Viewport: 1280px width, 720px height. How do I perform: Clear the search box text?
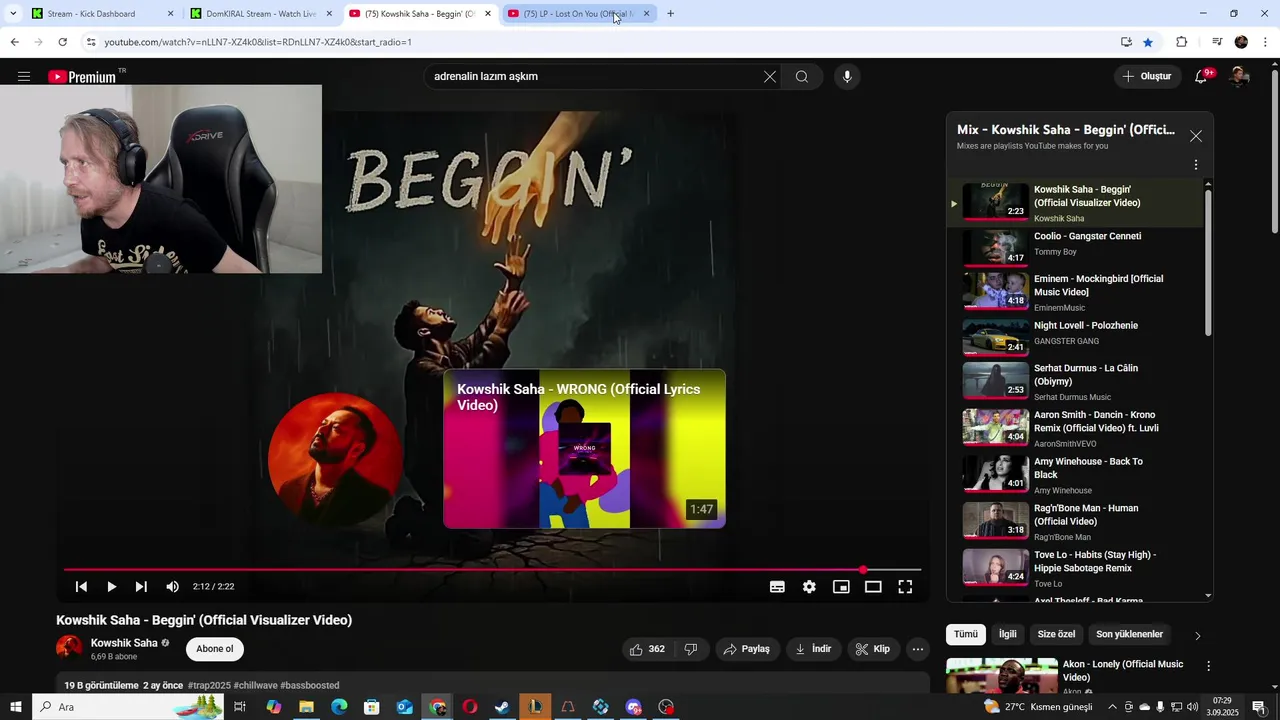(x=770, y=77)
